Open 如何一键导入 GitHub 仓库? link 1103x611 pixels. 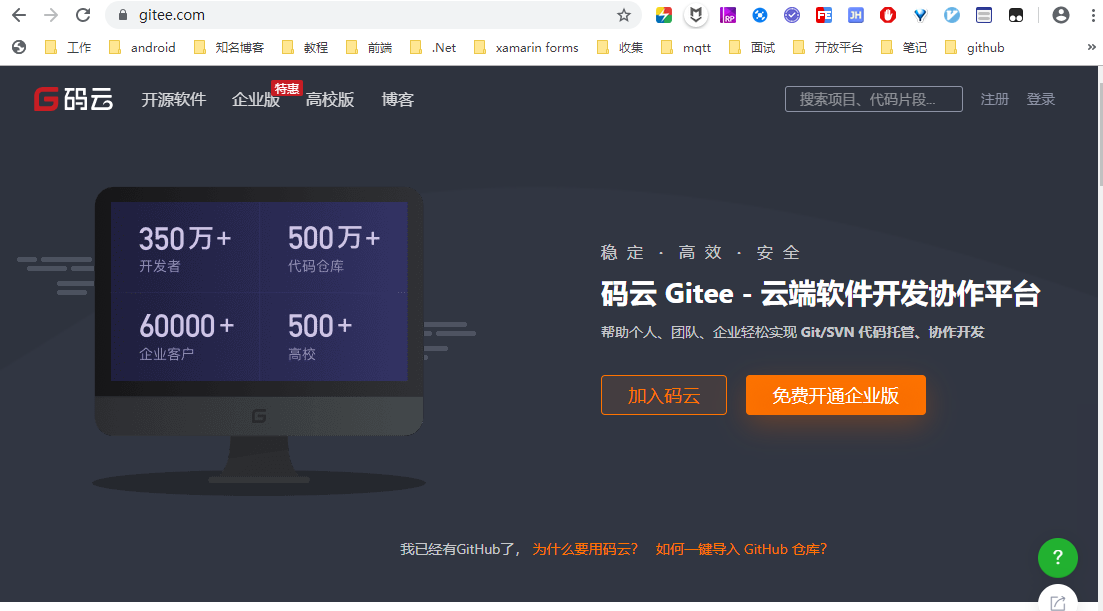pyautogui.click(x=741, y=549)
